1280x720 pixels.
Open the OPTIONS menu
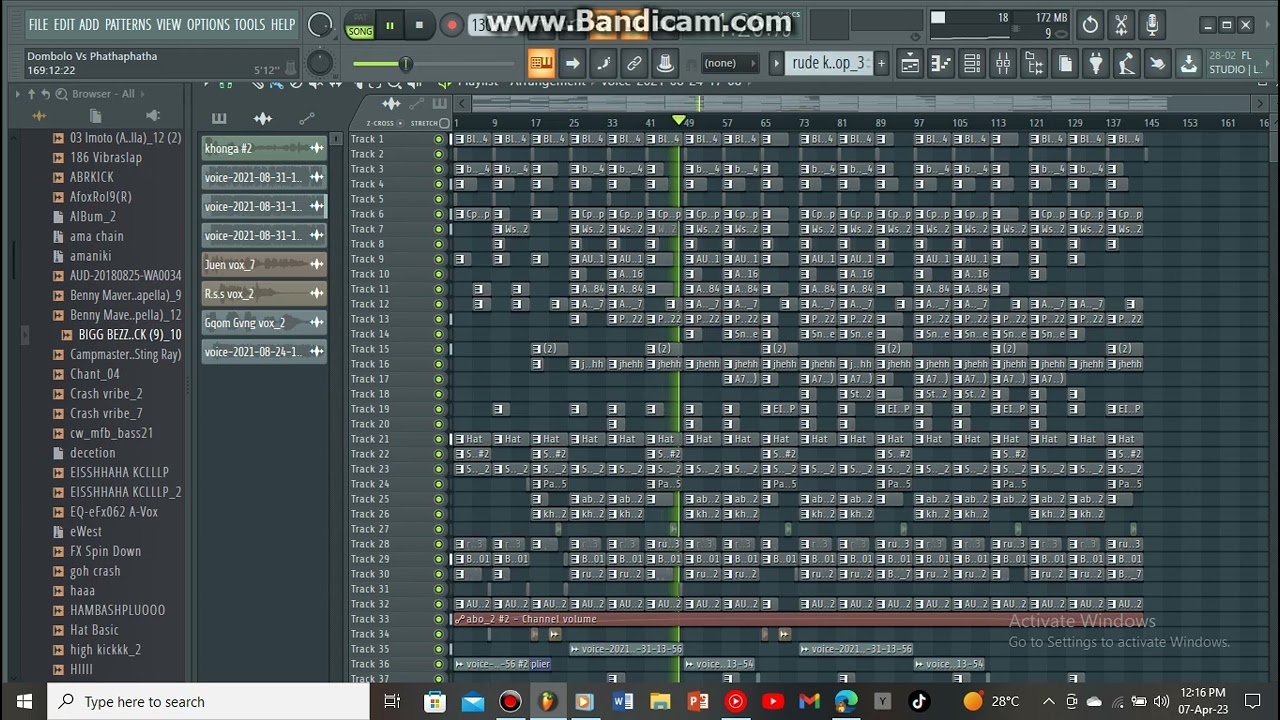(x=208, y=24)
